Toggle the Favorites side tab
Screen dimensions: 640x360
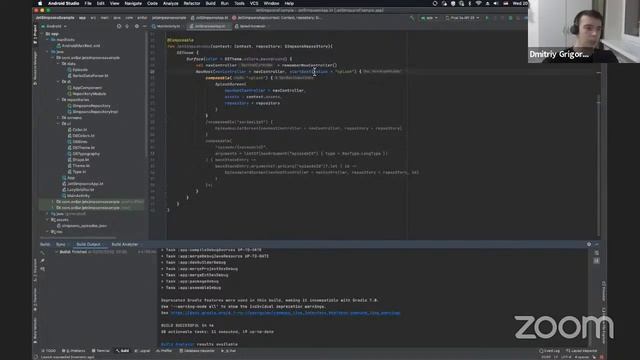(x=35, y=299)
